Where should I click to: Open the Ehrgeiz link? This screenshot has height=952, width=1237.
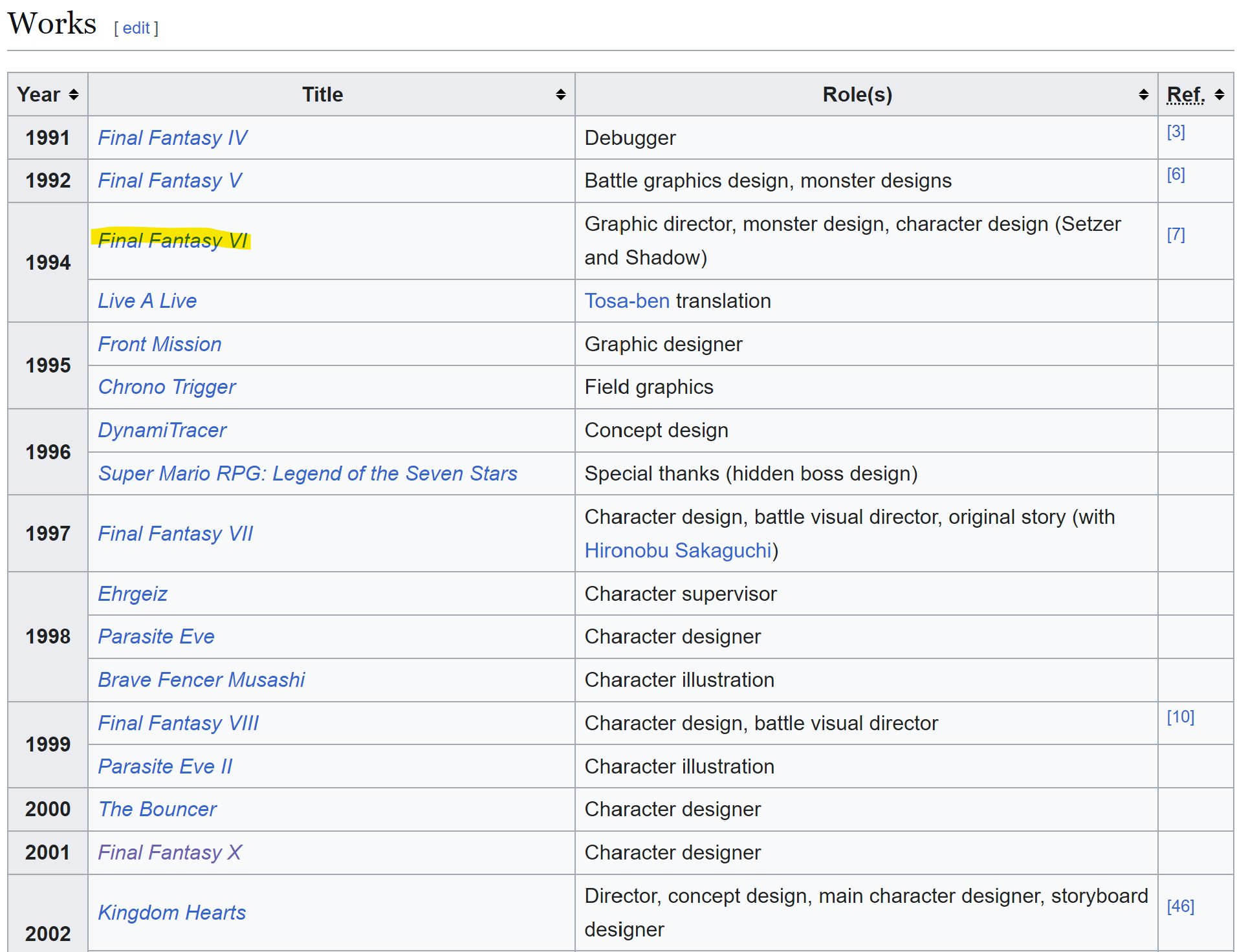(133, 594)
